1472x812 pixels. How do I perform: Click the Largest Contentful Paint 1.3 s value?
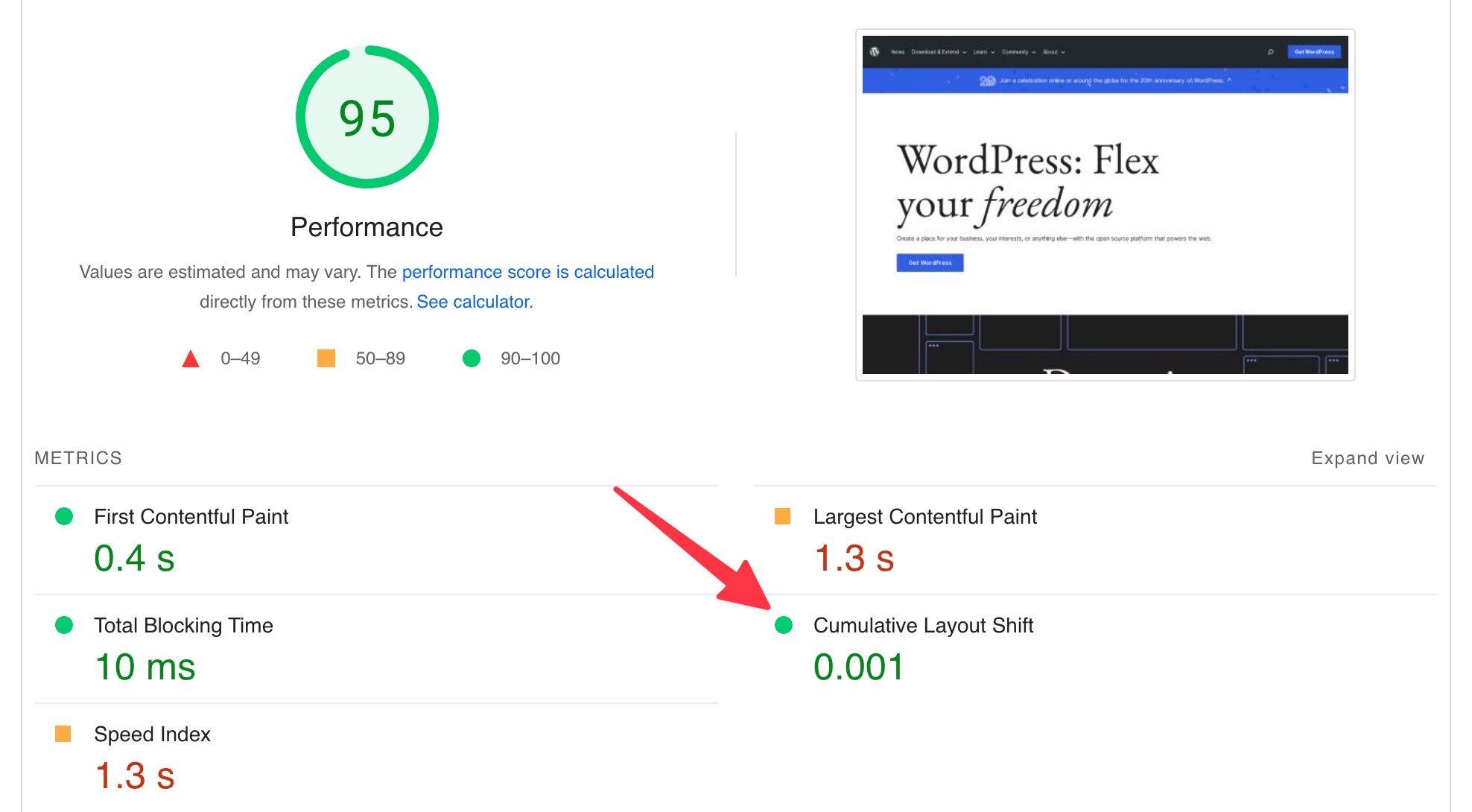[854, 559]
